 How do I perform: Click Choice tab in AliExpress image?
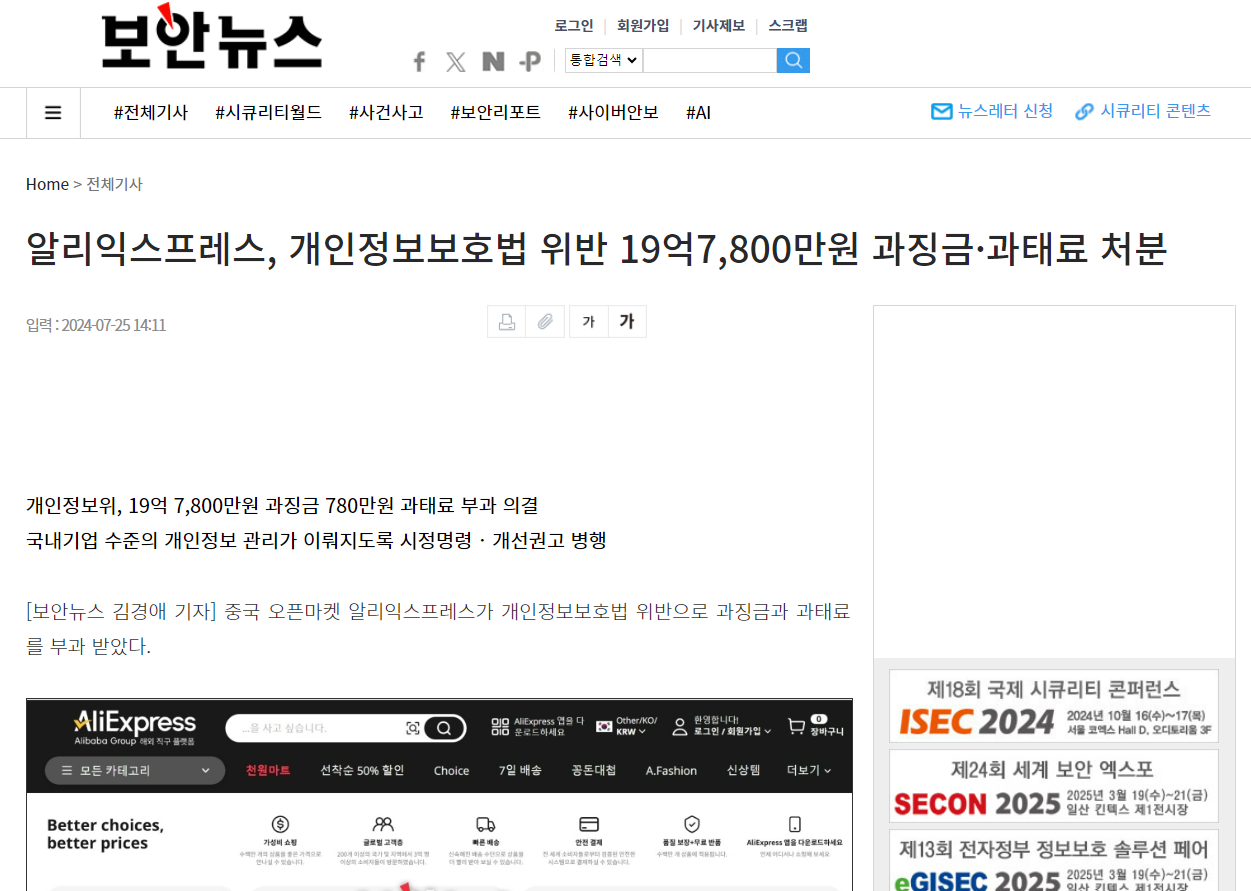point(451,771)
